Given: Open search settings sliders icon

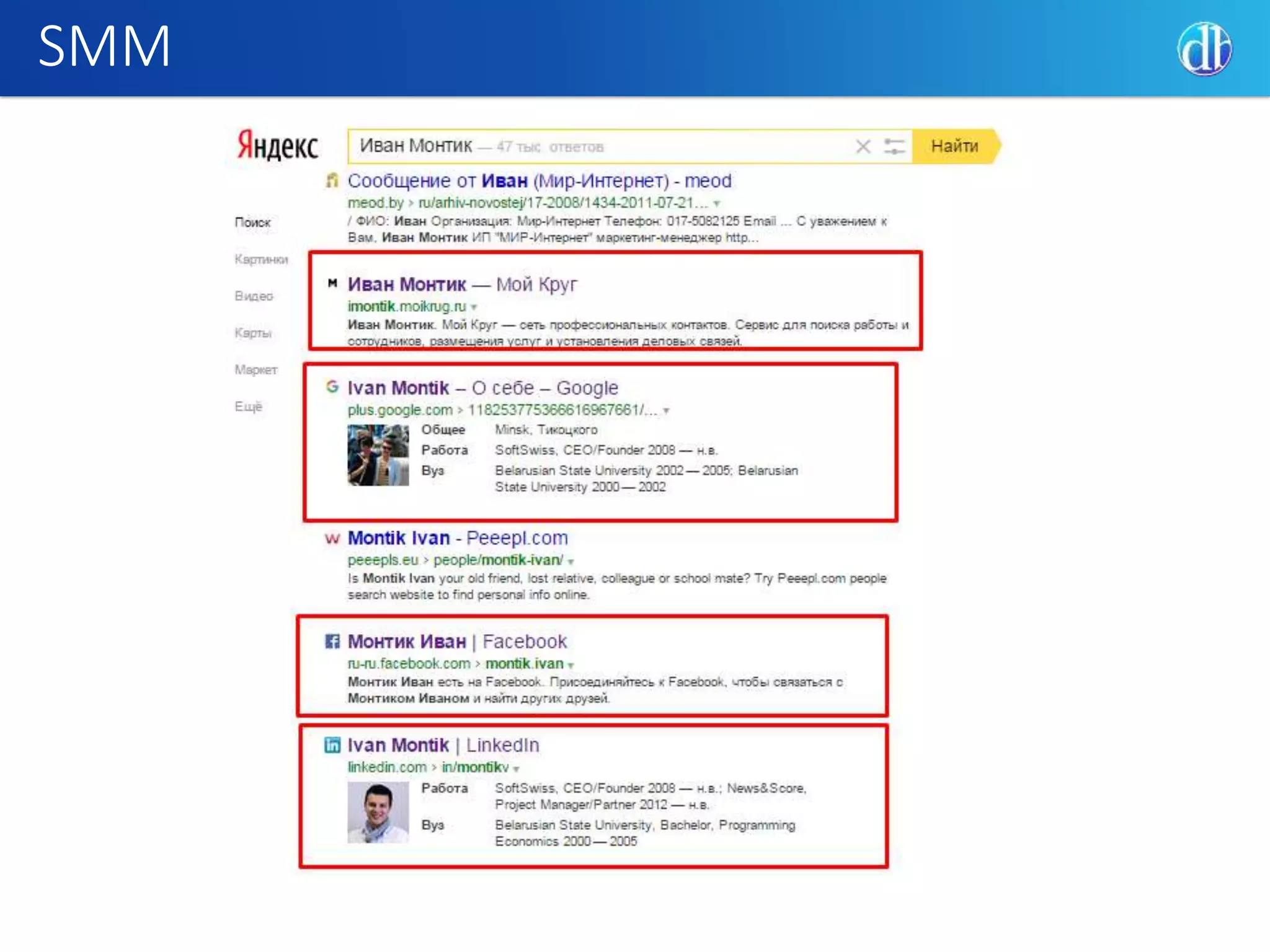Looking at the screenshot, I should [x=894, y=147].
